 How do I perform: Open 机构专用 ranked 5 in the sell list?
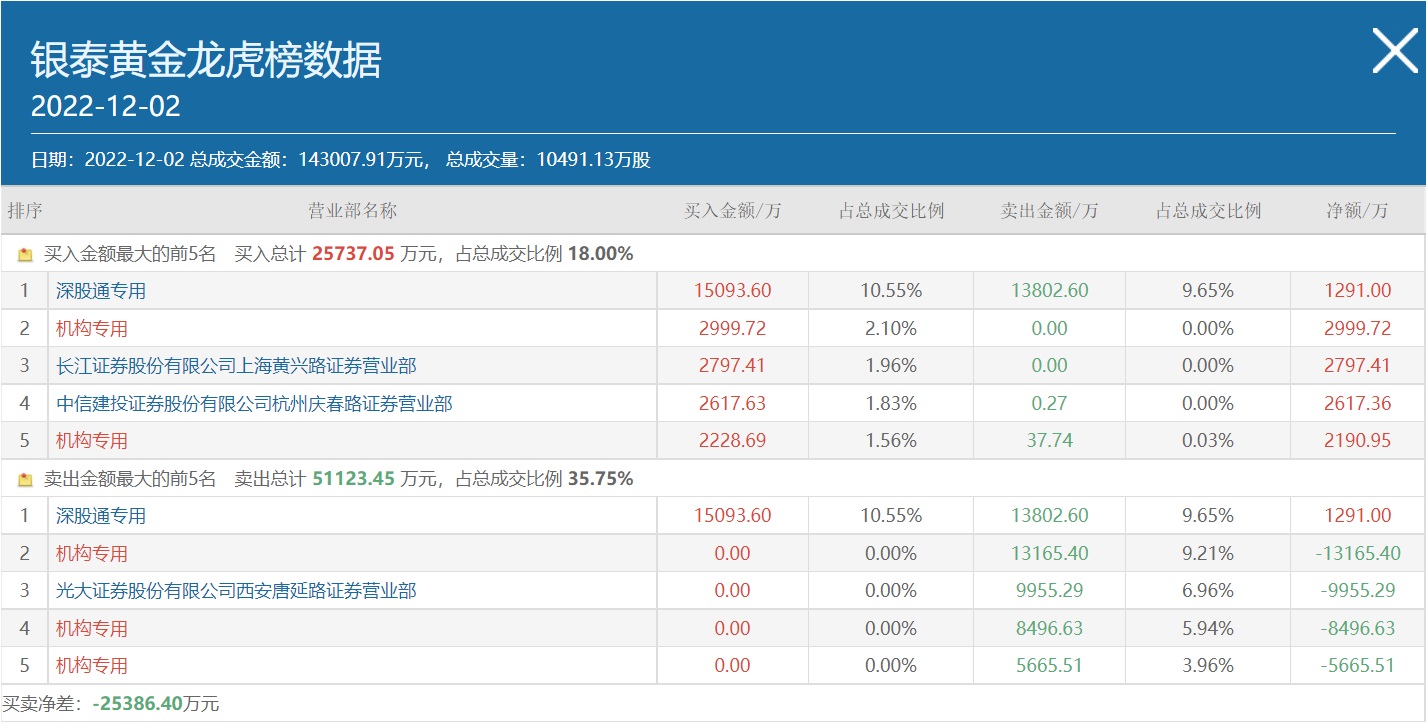[x=92, y=666]
